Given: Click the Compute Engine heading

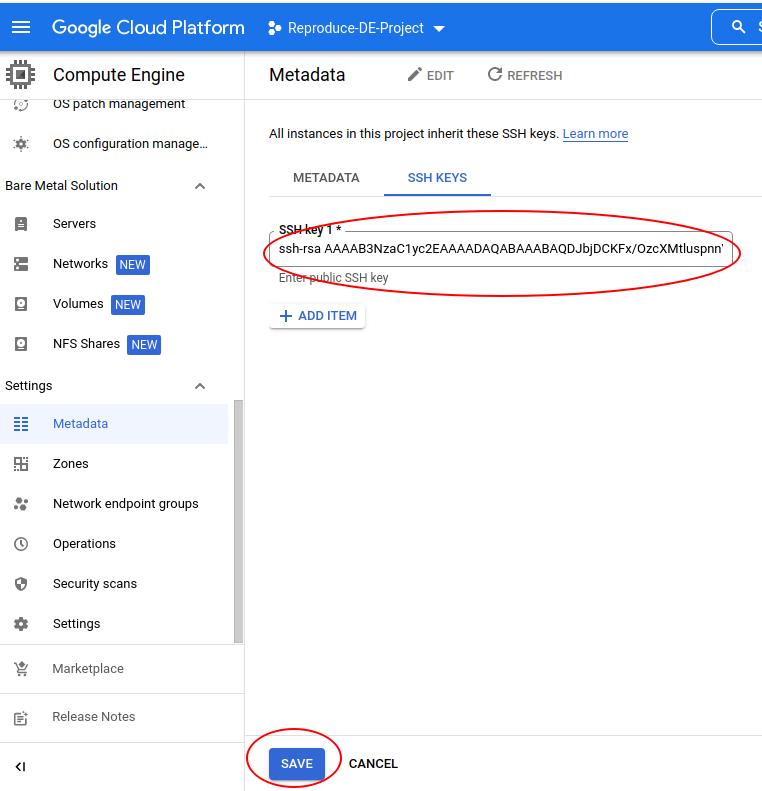Looking at the screenshot, I should coord(119,75).
